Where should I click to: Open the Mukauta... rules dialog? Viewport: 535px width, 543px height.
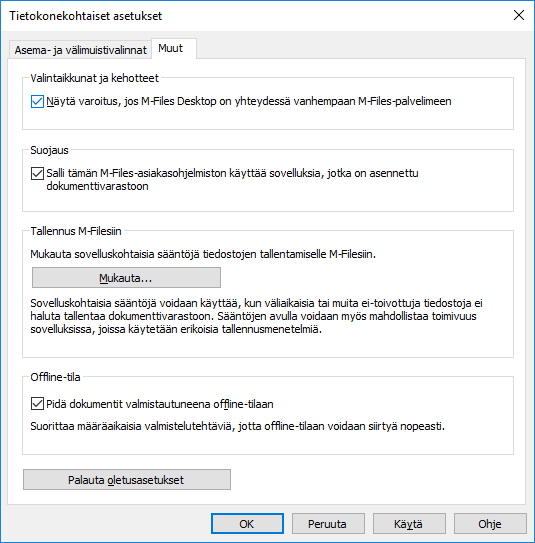coord(126,277)
